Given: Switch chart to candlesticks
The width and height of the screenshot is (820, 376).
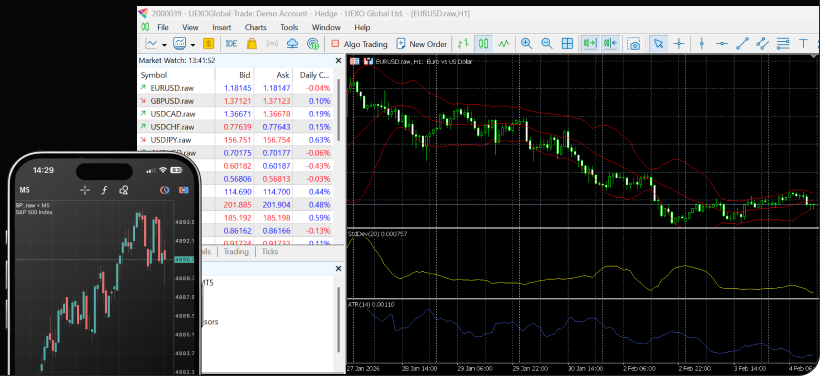Looking at the screenshot, I should coord(484,44).
